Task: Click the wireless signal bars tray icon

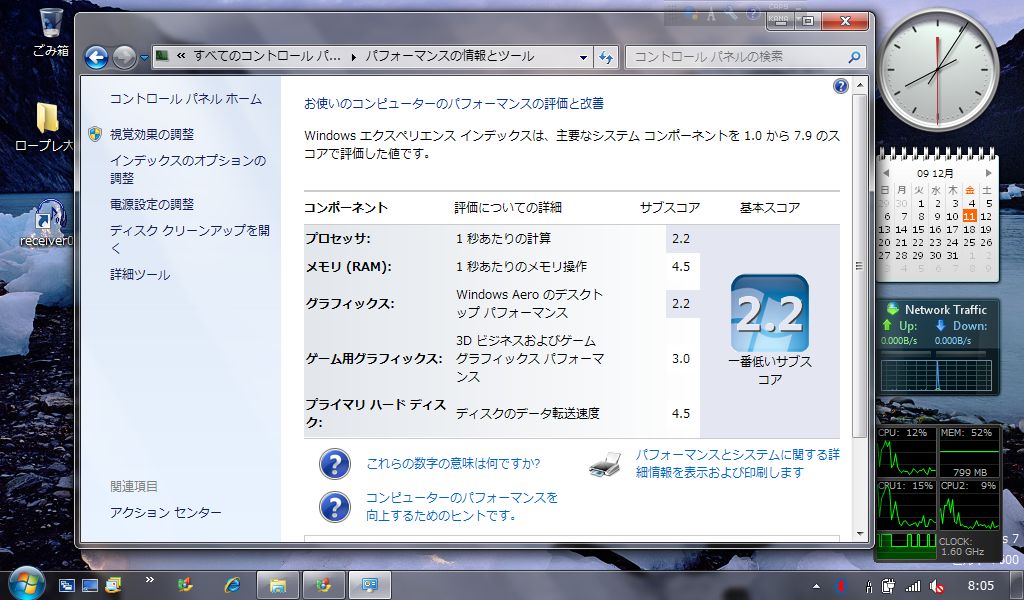Action: (x=913, y=586)
